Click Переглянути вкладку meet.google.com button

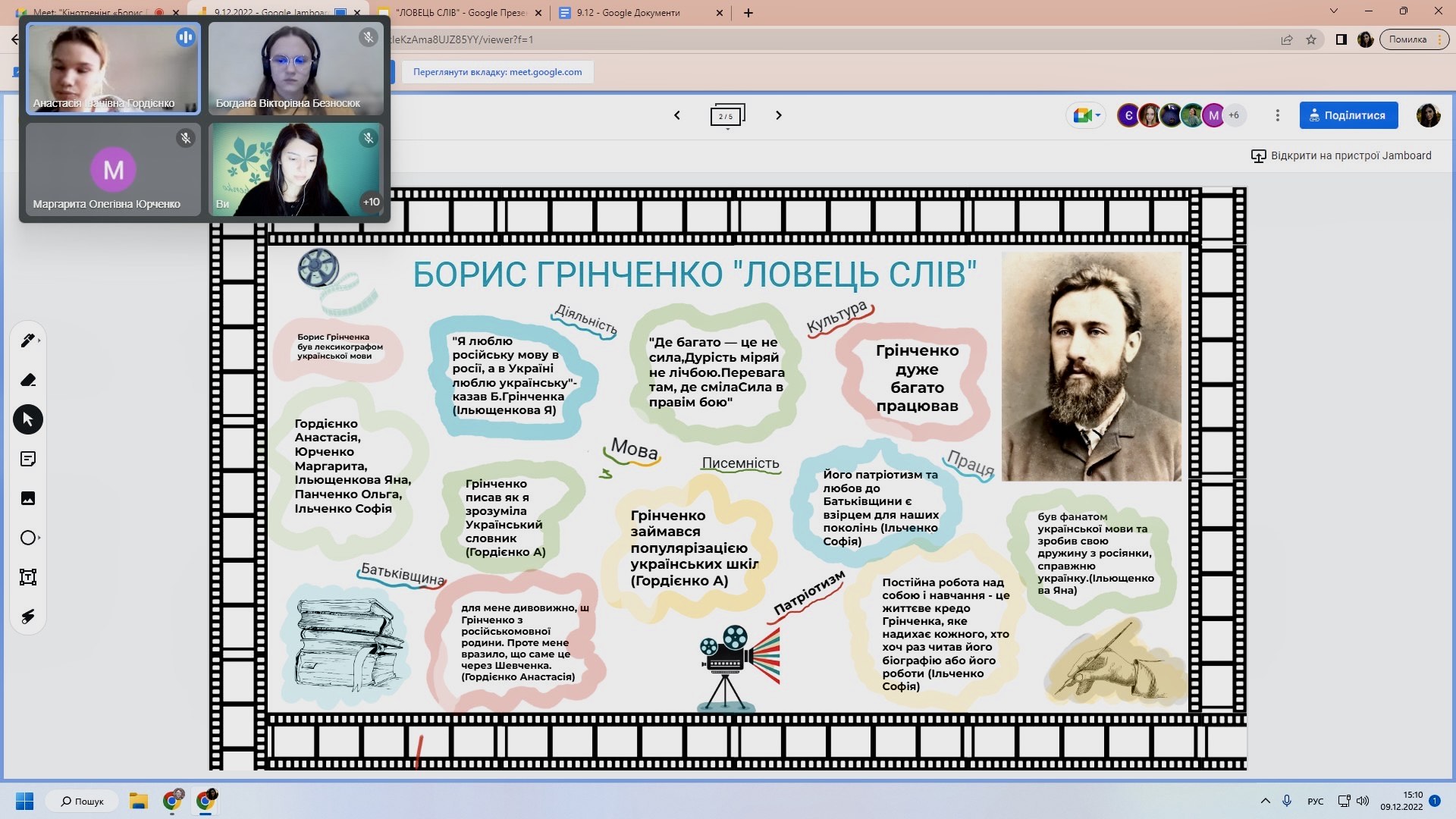click(497, 72)
